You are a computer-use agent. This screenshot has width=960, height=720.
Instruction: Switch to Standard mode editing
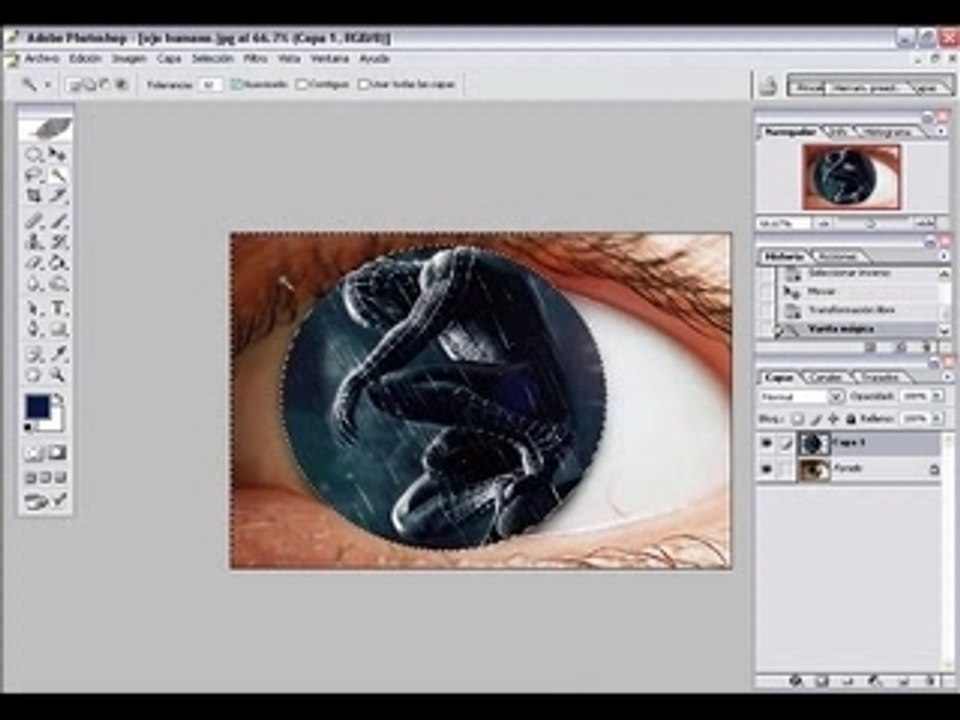pyautogui.click(x=34, y=453)
